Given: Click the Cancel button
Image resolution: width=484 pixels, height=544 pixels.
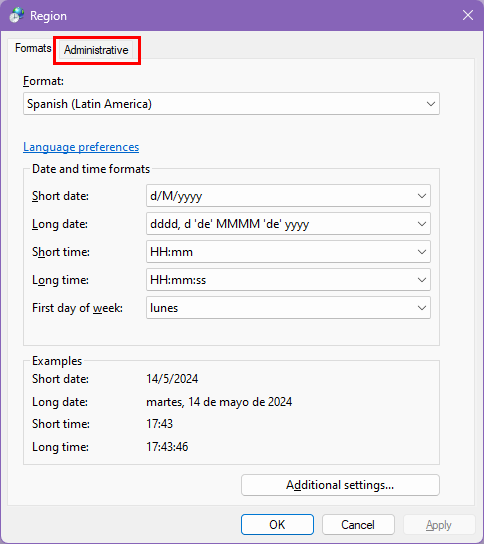Looking at the screenshot, I should [x=358, y=525].
